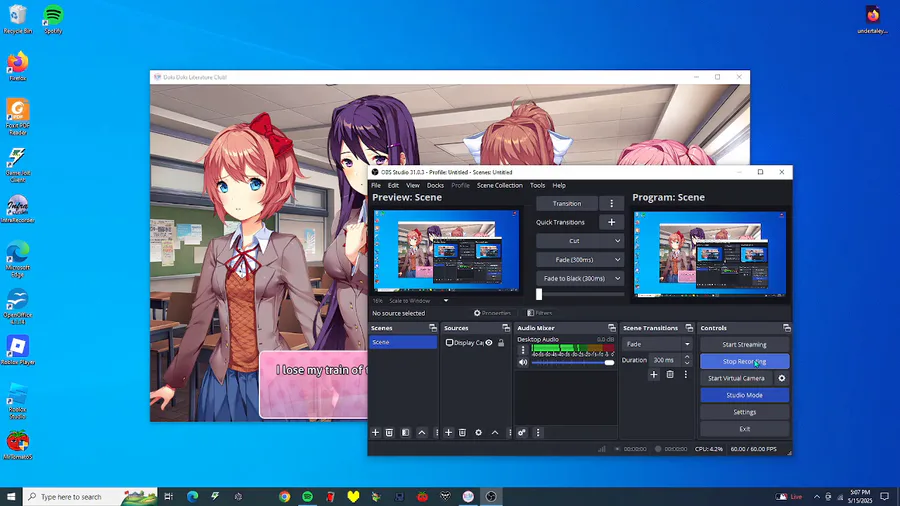Open the File menu in OBS
900x506 pixels.
pos(376,185)
